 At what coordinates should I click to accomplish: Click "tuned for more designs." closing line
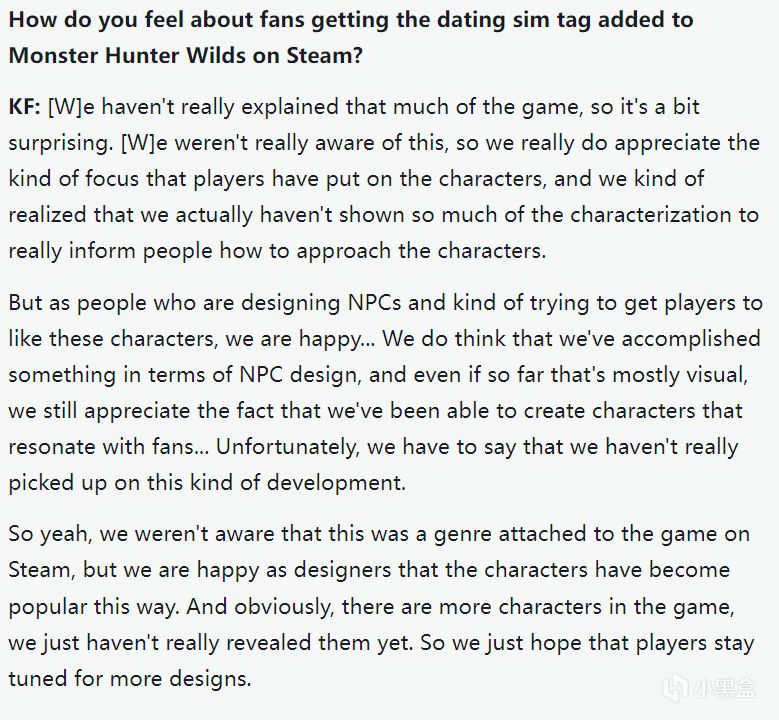point(130,678)
